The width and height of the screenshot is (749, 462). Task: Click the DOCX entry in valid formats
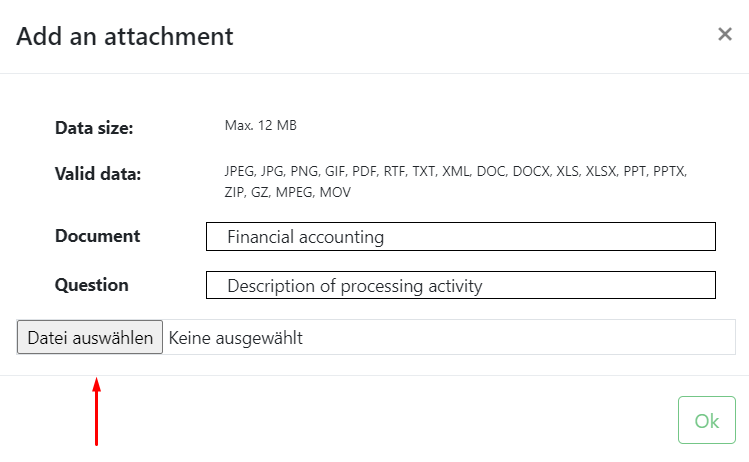click(531, 171)
